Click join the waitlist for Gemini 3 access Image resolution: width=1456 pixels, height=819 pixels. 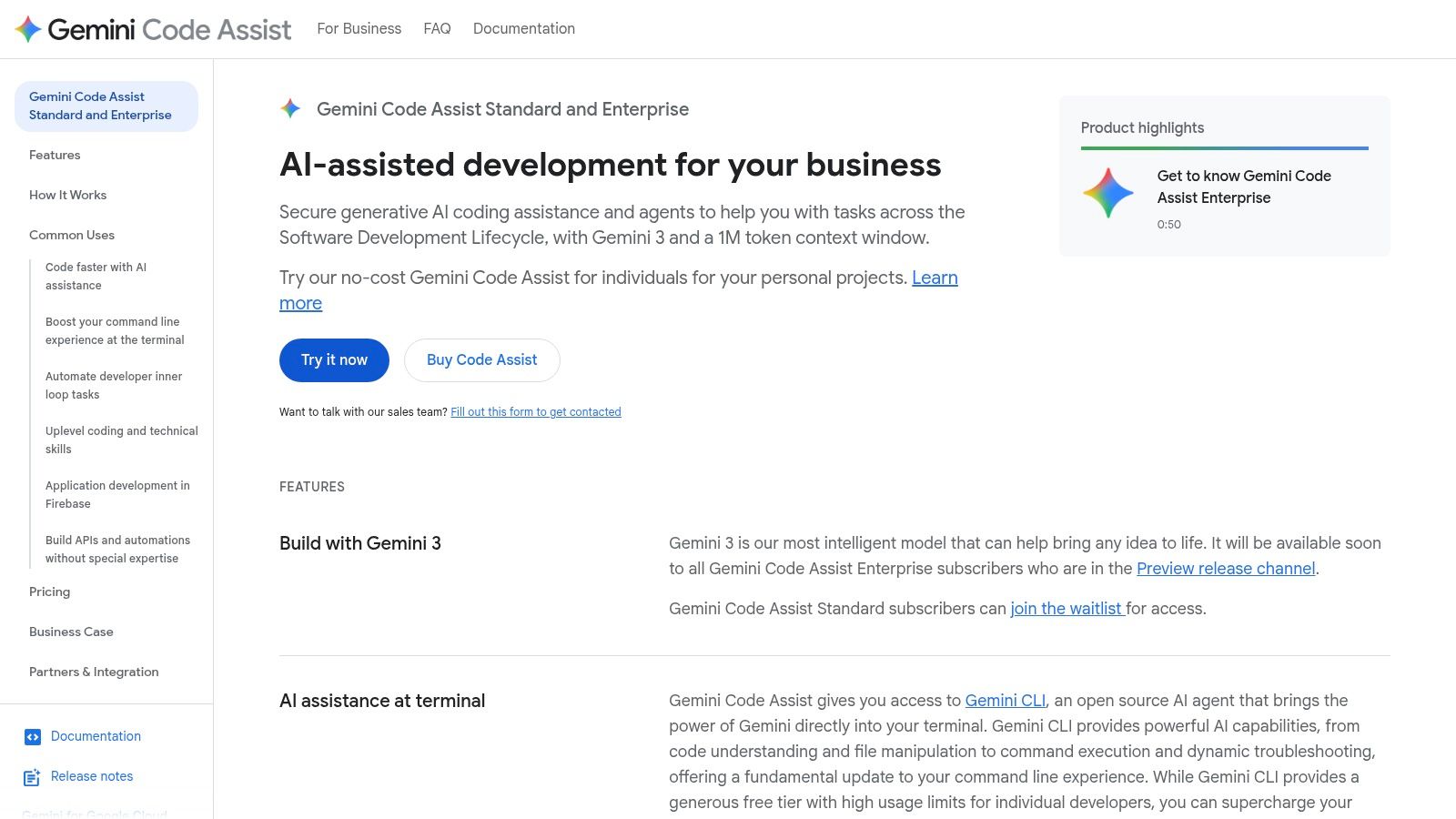pyautogui.click(x=1066, y=608)
